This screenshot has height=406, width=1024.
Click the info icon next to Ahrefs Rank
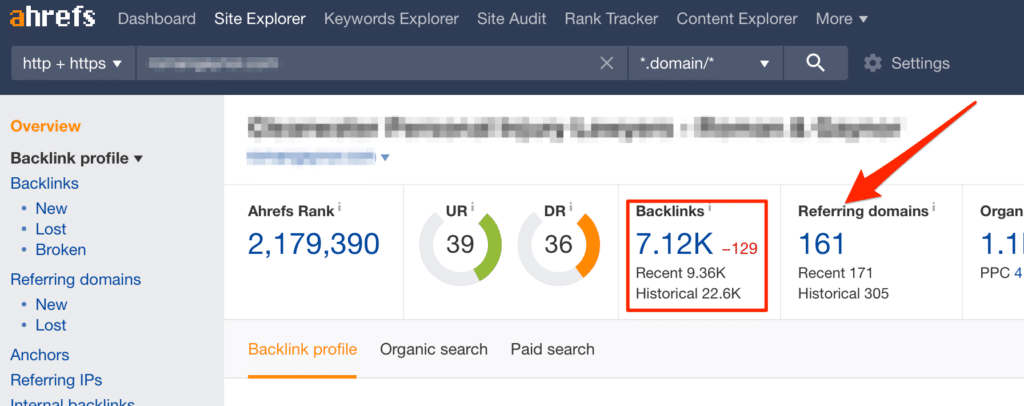point(339,206)
